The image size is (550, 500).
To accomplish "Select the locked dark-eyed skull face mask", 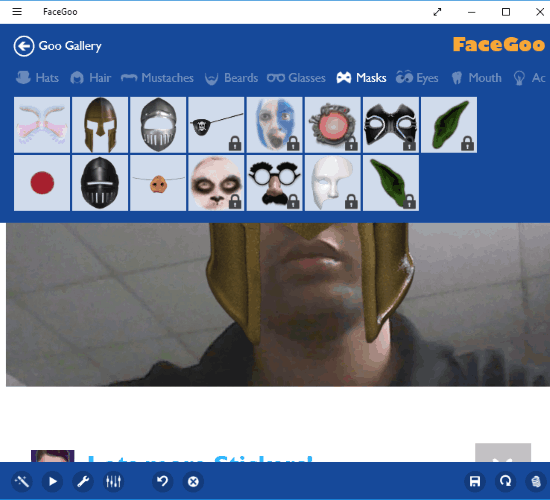I will pyautogui.click(x=216, y=183).
